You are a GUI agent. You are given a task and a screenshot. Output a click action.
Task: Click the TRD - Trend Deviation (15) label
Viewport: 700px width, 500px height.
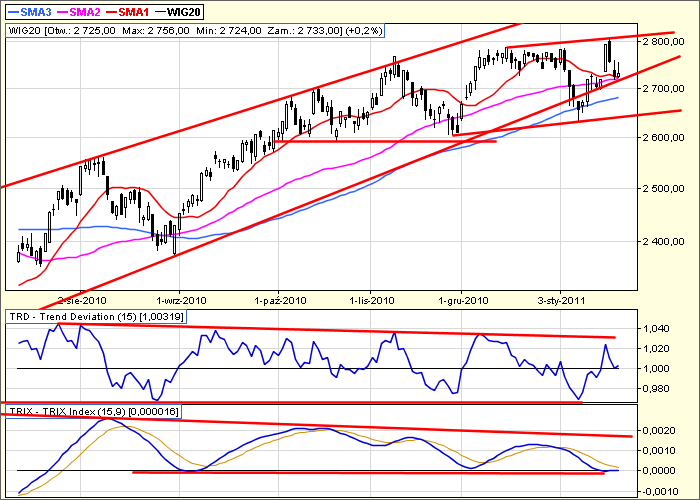click(96, 317)
